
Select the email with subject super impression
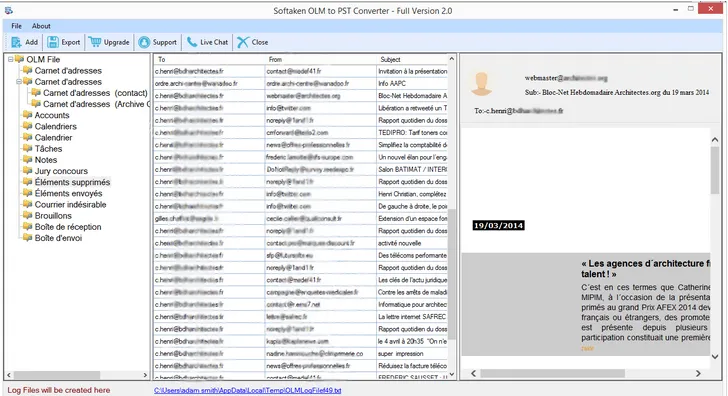pos(300,354)
